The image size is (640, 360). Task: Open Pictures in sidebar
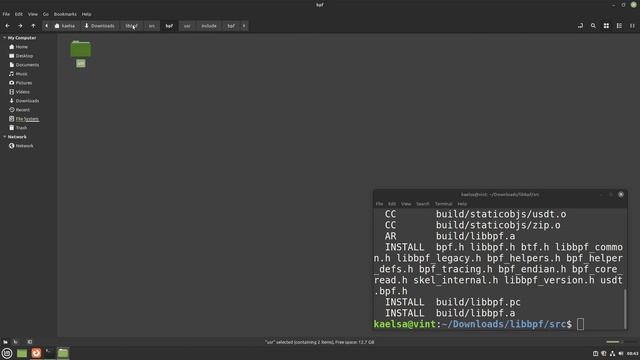click(x=24, y=83)
